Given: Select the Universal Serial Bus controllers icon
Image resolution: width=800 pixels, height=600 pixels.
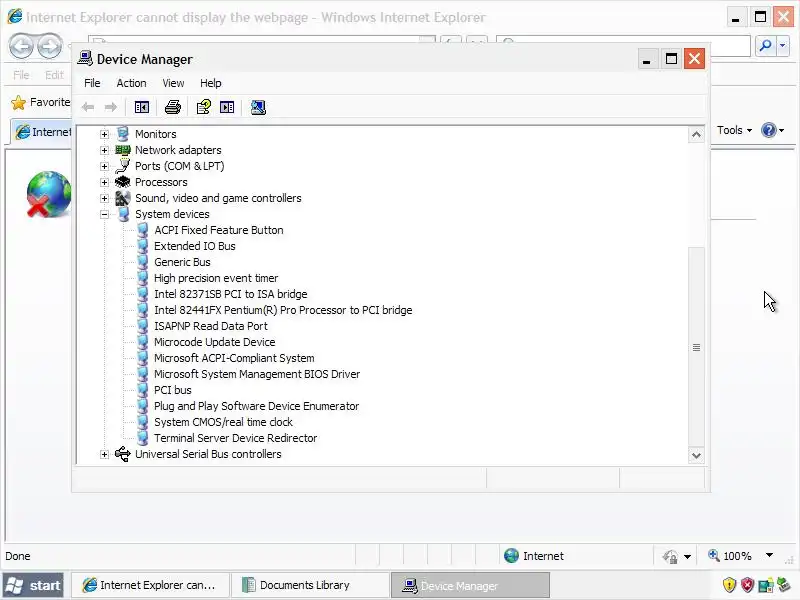Looking at the screenshot, I should click(x=122, y=454).
